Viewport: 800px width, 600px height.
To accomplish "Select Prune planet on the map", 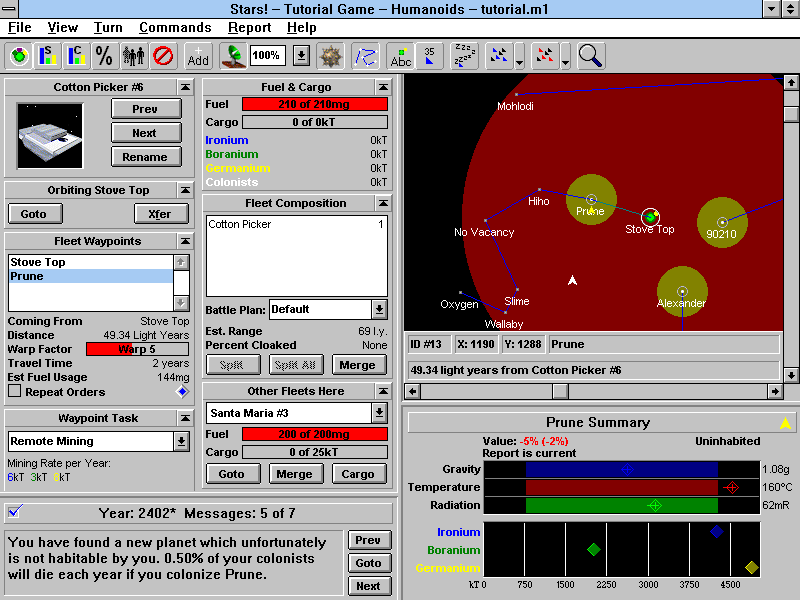I will [591, 199].
